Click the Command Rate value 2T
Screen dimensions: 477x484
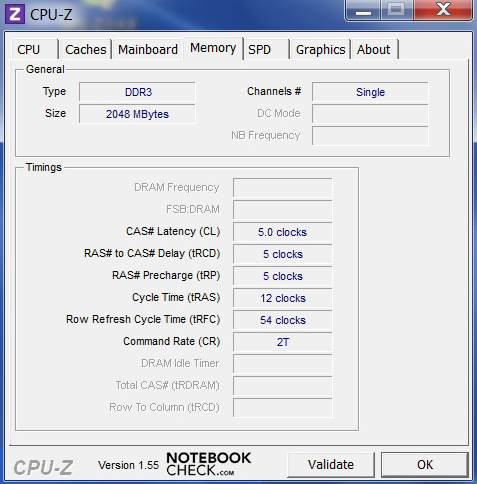[x=283, y=342]
